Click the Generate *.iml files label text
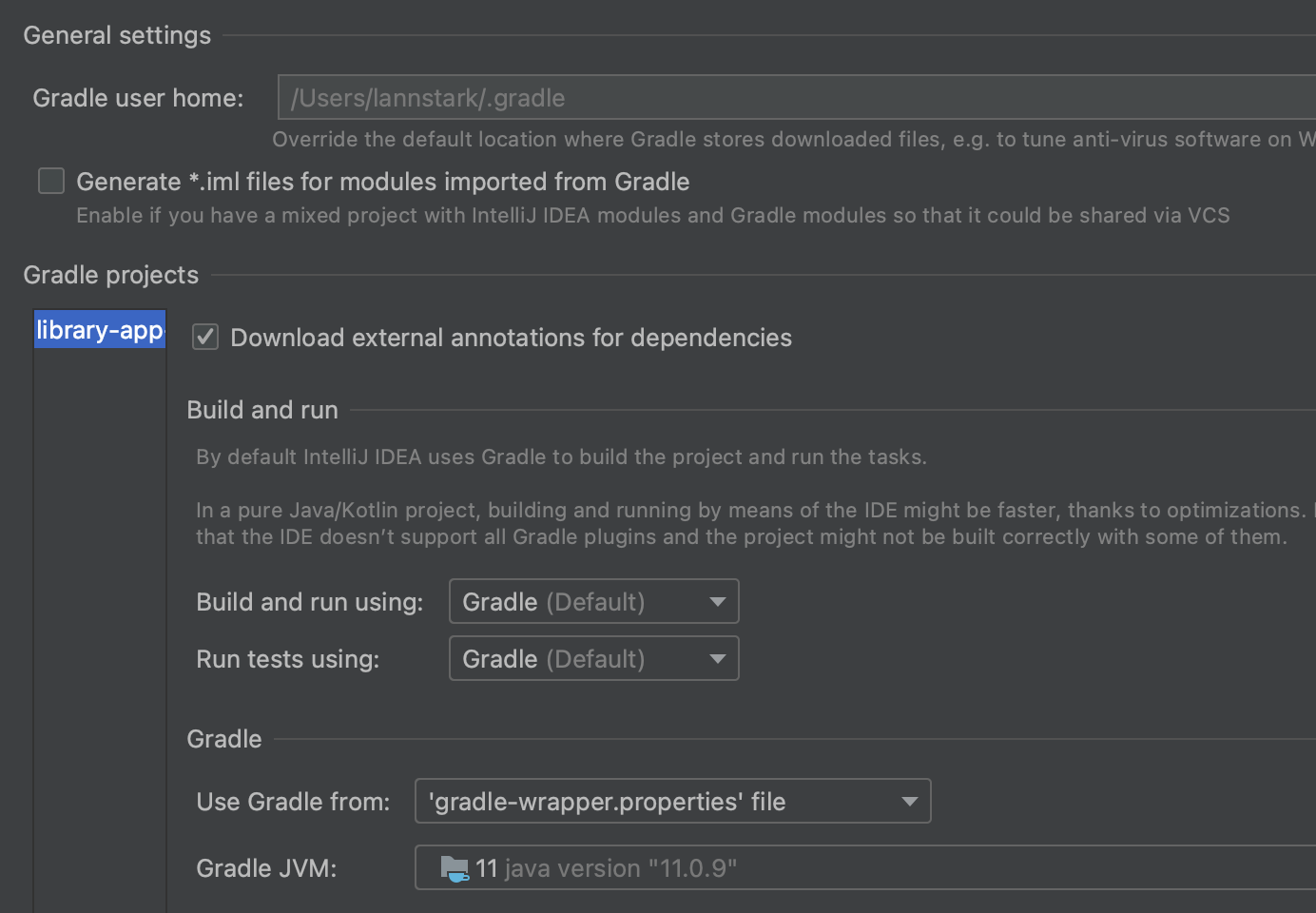1316x913 pixels. (x=383, y=182)
